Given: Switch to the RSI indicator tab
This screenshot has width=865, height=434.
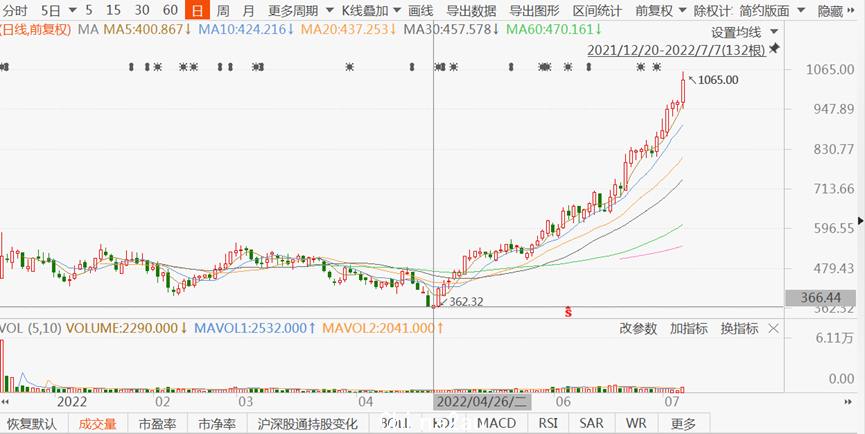Looking at the screenshot, I should tap(548, 424).
